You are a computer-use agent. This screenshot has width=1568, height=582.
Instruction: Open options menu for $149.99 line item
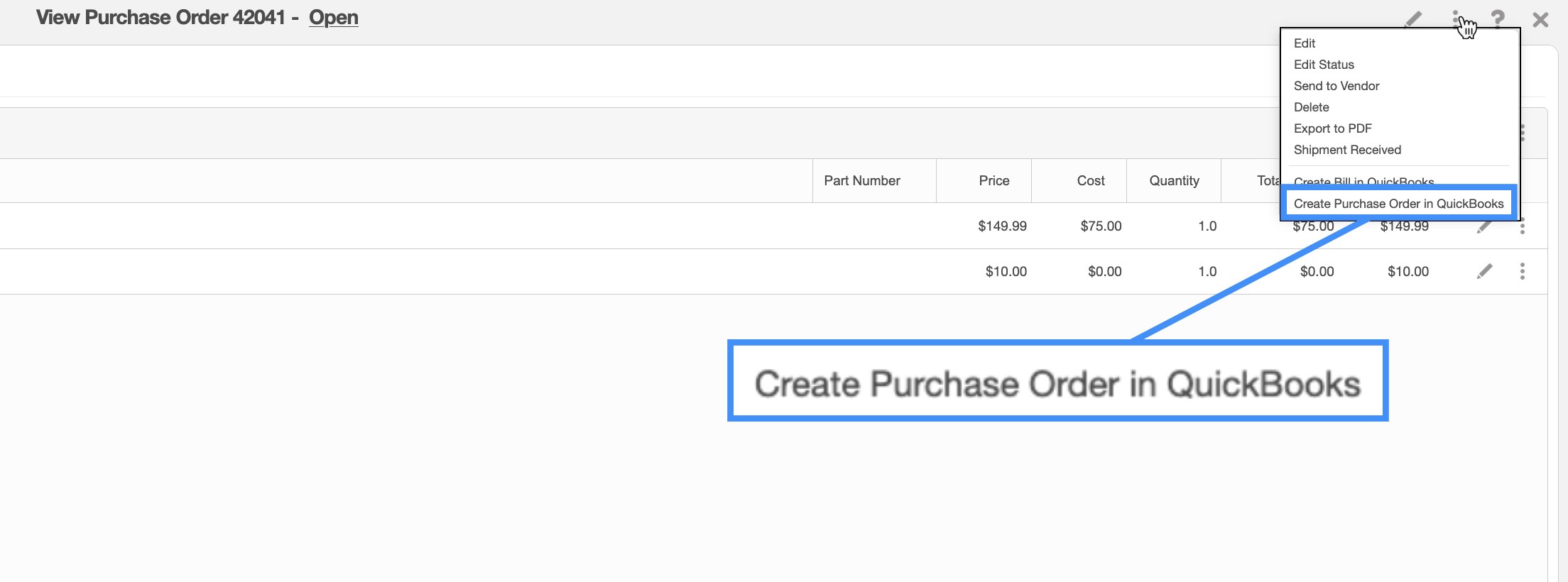[1522, 228]
